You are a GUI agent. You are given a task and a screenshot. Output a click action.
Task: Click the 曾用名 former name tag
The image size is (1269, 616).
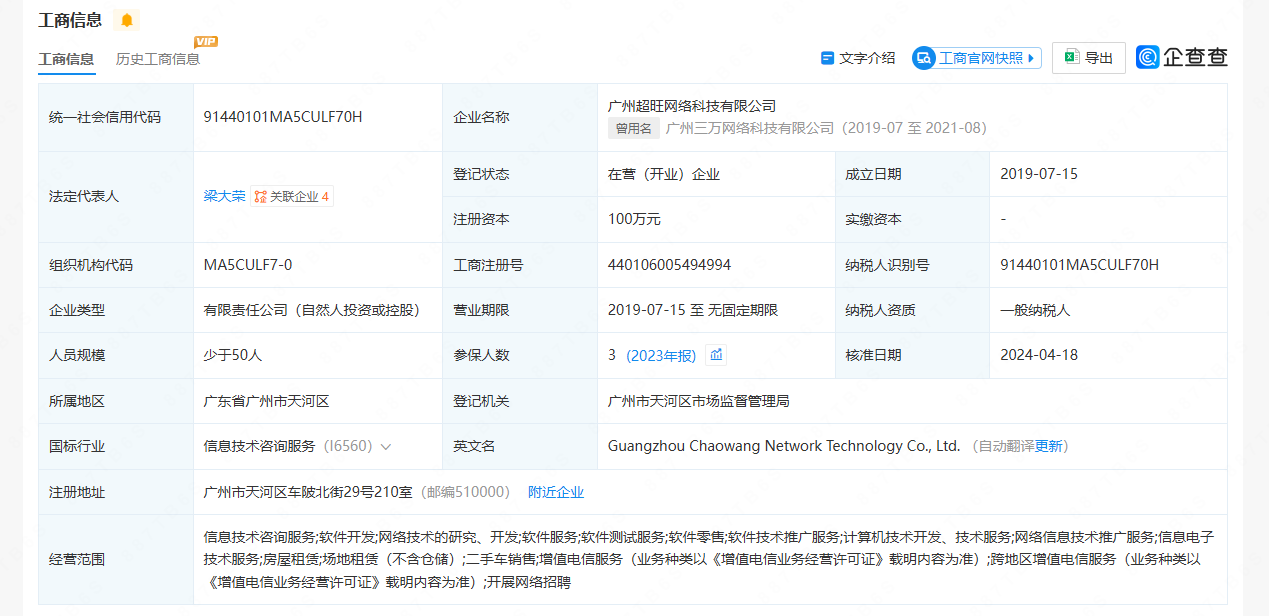click(x=634, y=128)
